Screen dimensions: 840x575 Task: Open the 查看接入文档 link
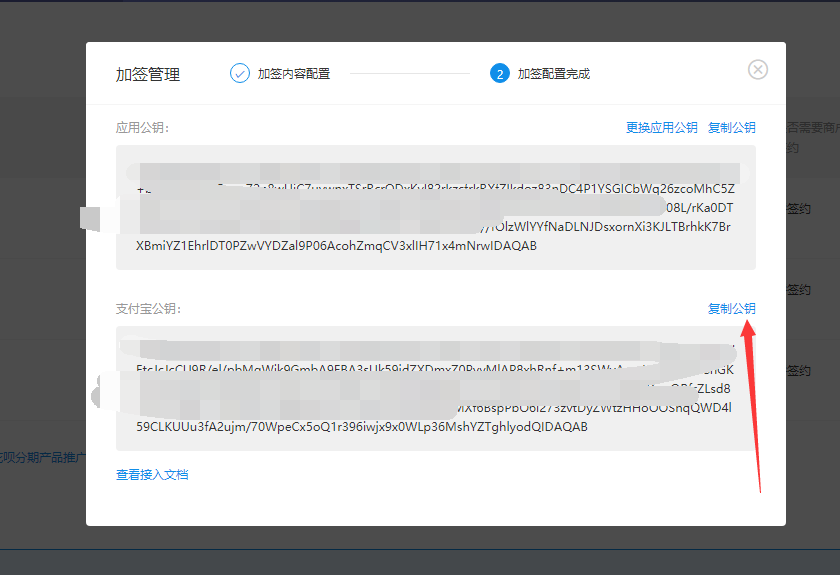[x=152, y=475]
